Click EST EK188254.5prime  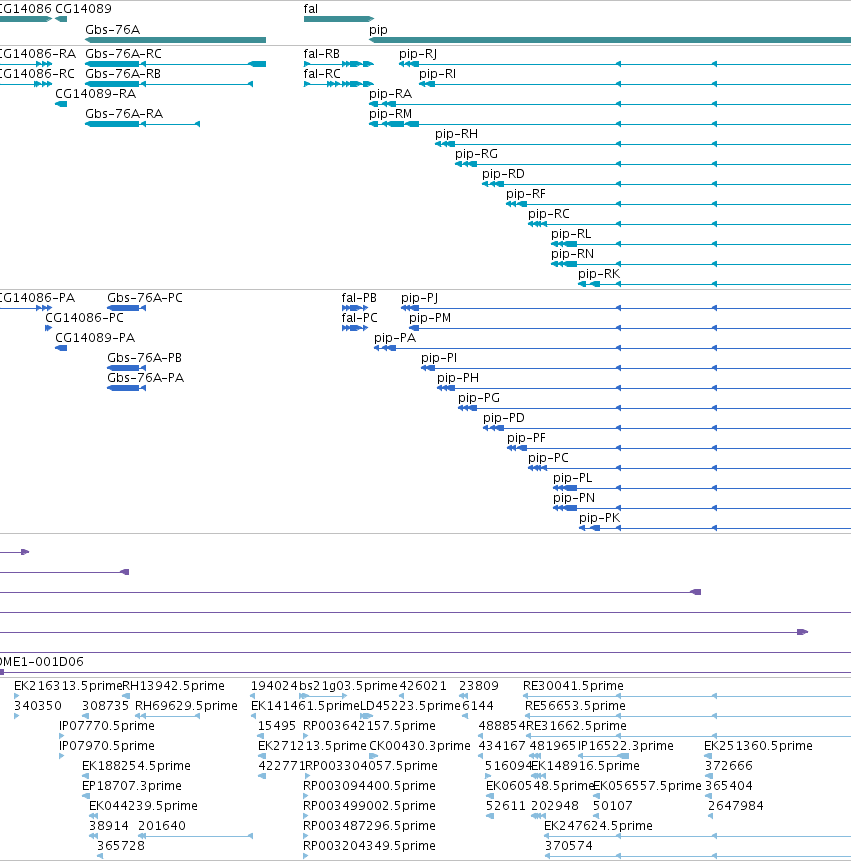(x=136, y=766)
